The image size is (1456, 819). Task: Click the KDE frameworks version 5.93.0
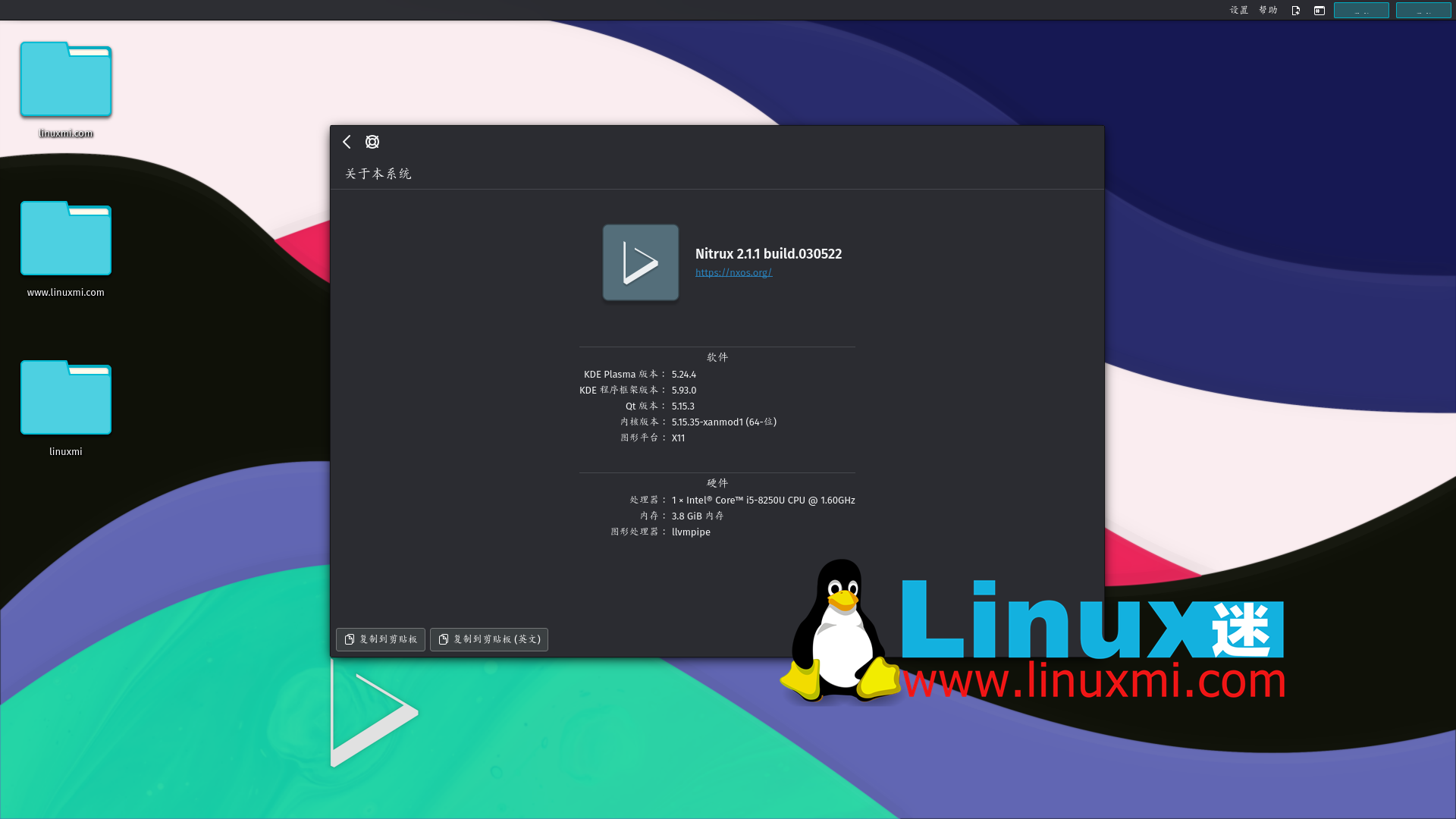pyautogui.click(x=684, y=390)
